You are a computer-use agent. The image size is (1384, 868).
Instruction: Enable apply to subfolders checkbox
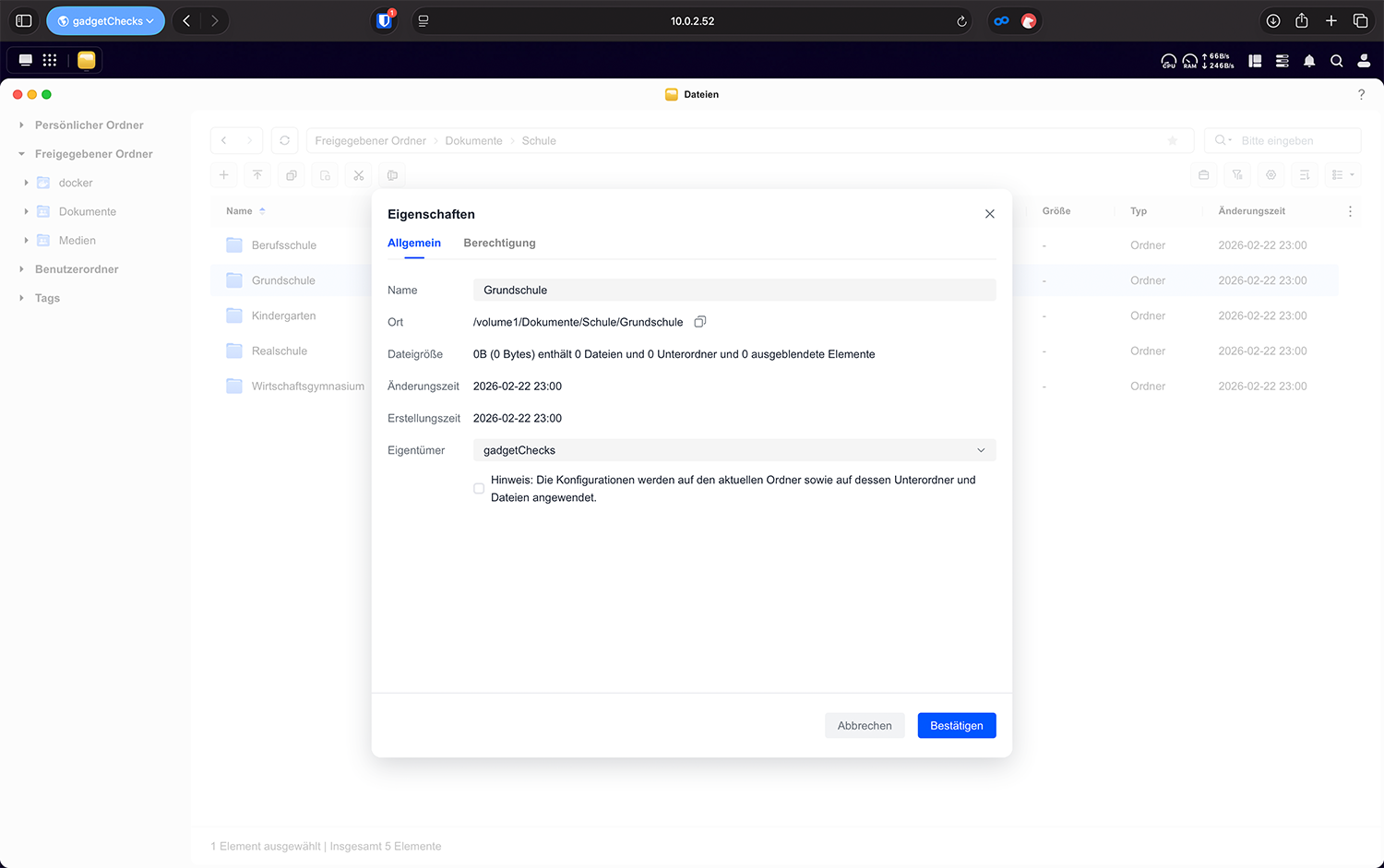point(479,489)
